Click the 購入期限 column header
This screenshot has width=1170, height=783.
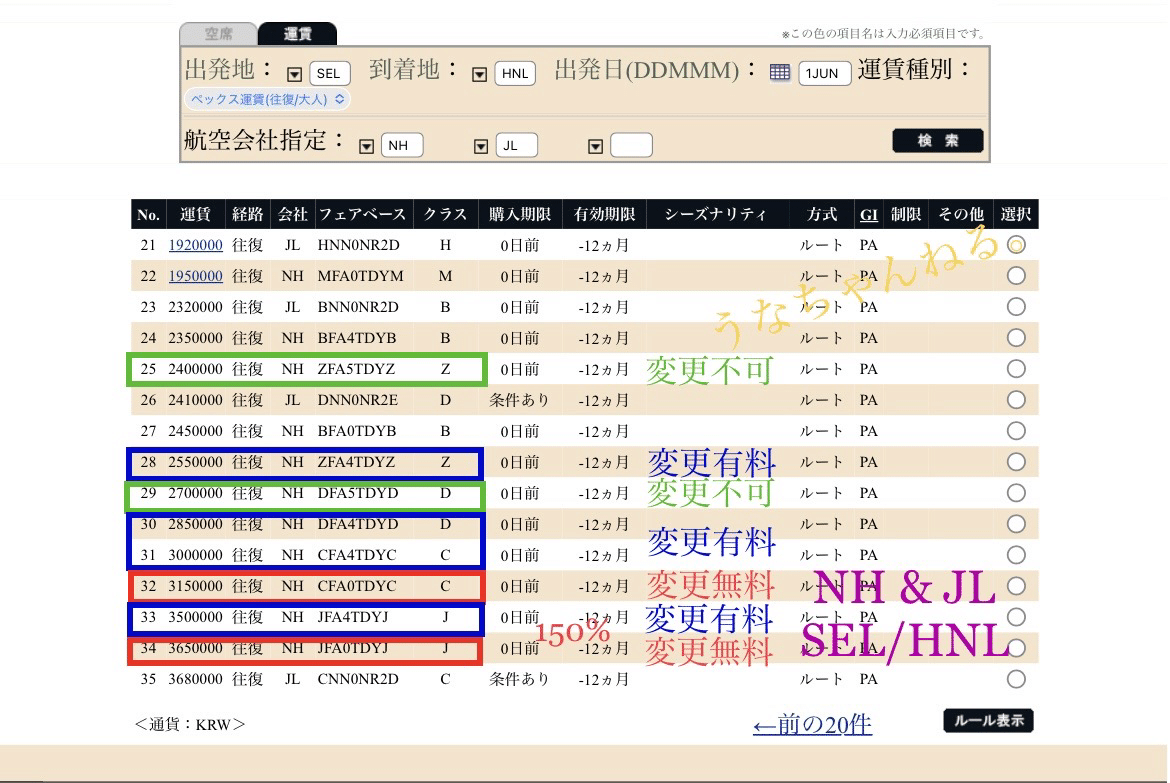pos(520,215)
